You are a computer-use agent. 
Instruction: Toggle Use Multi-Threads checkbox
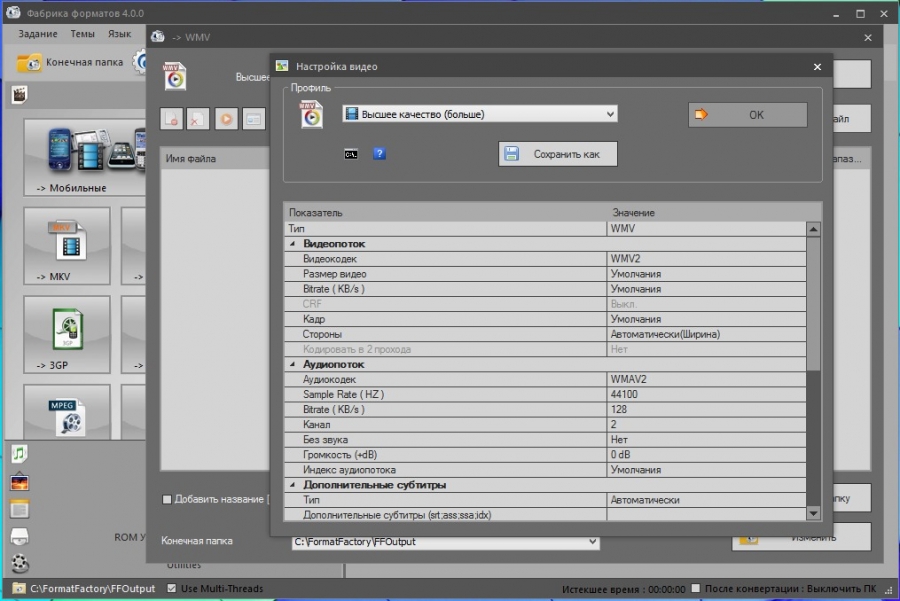click(x=172, y=588)
